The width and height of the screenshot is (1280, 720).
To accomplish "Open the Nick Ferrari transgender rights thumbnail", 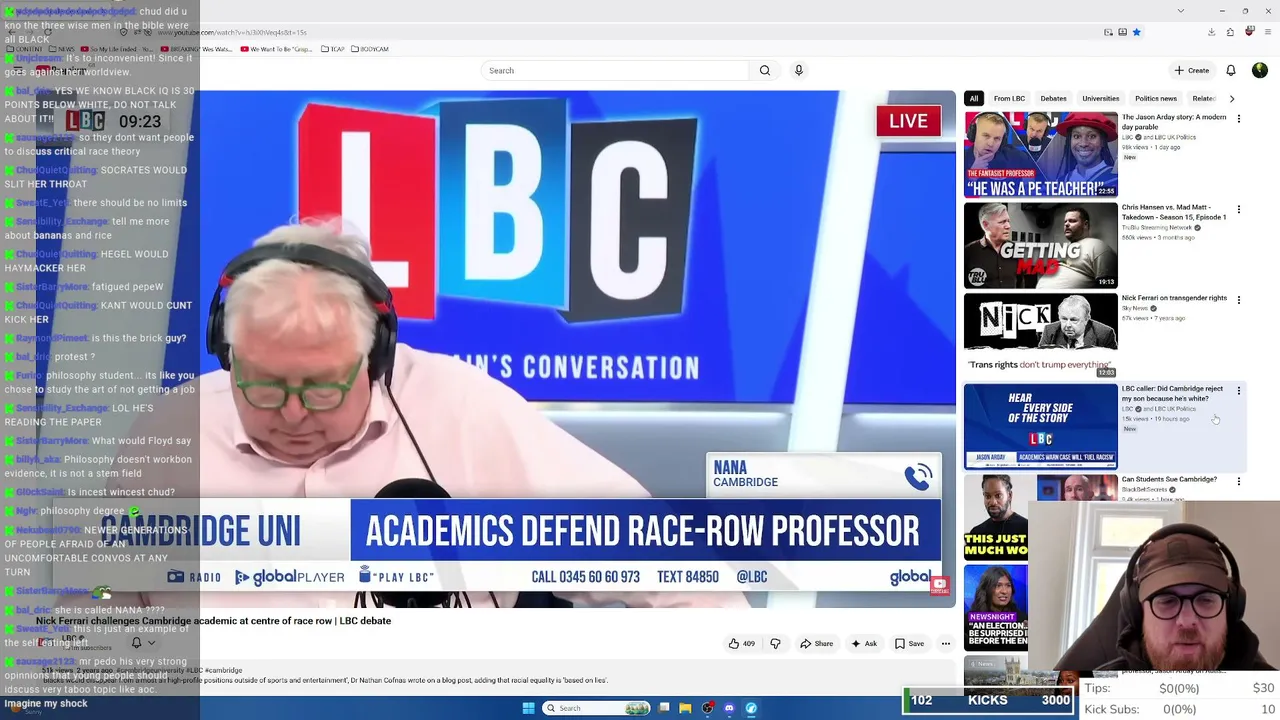I will point(1041,336).
